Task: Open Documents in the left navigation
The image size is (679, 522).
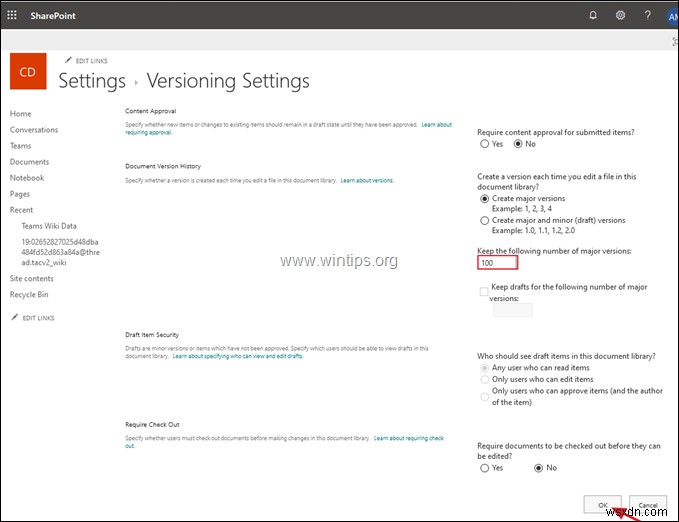Action: tap(29, 162)
